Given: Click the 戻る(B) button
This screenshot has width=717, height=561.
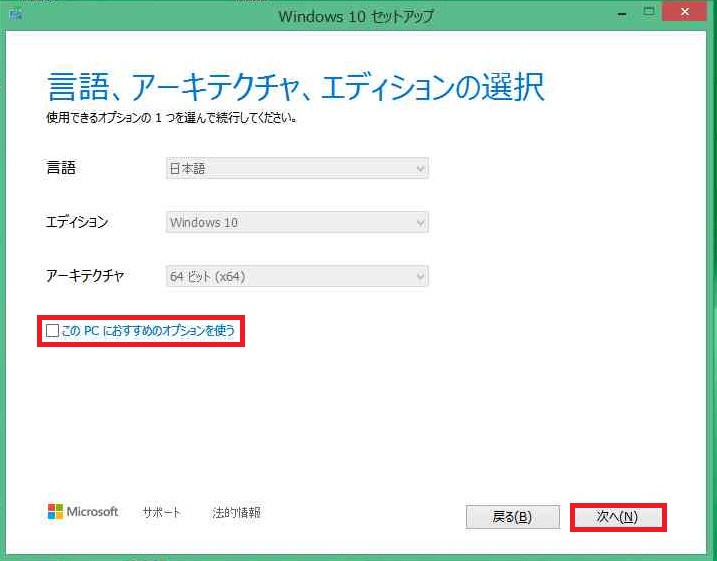Looking at the screenshot, I should pos(513,517).
